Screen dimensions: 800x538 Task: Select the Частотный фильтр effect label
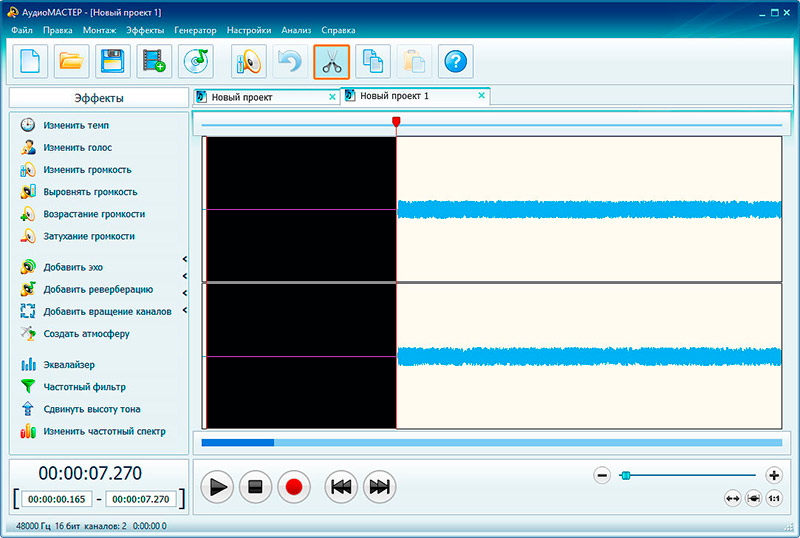(x=84, y=387)
